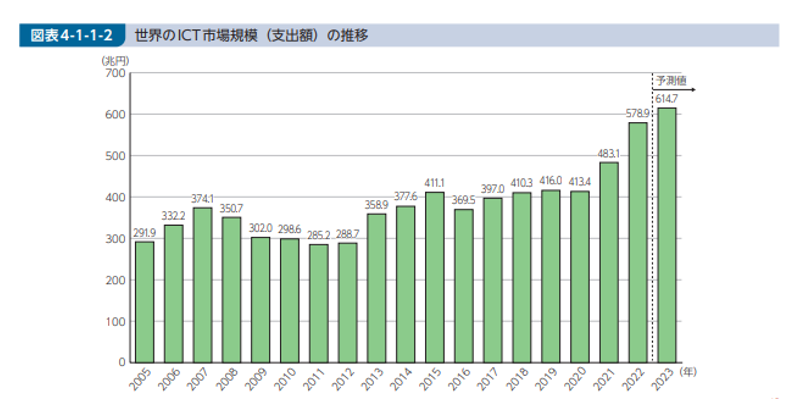
Task: Select the green bar for 2021
Action: coord(609,262)
